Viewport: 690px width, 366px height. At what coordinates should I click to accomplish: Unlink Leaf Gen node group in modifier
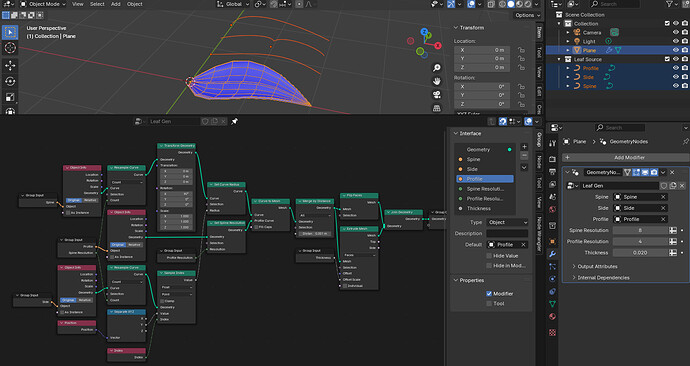click(x=682, y=186)
